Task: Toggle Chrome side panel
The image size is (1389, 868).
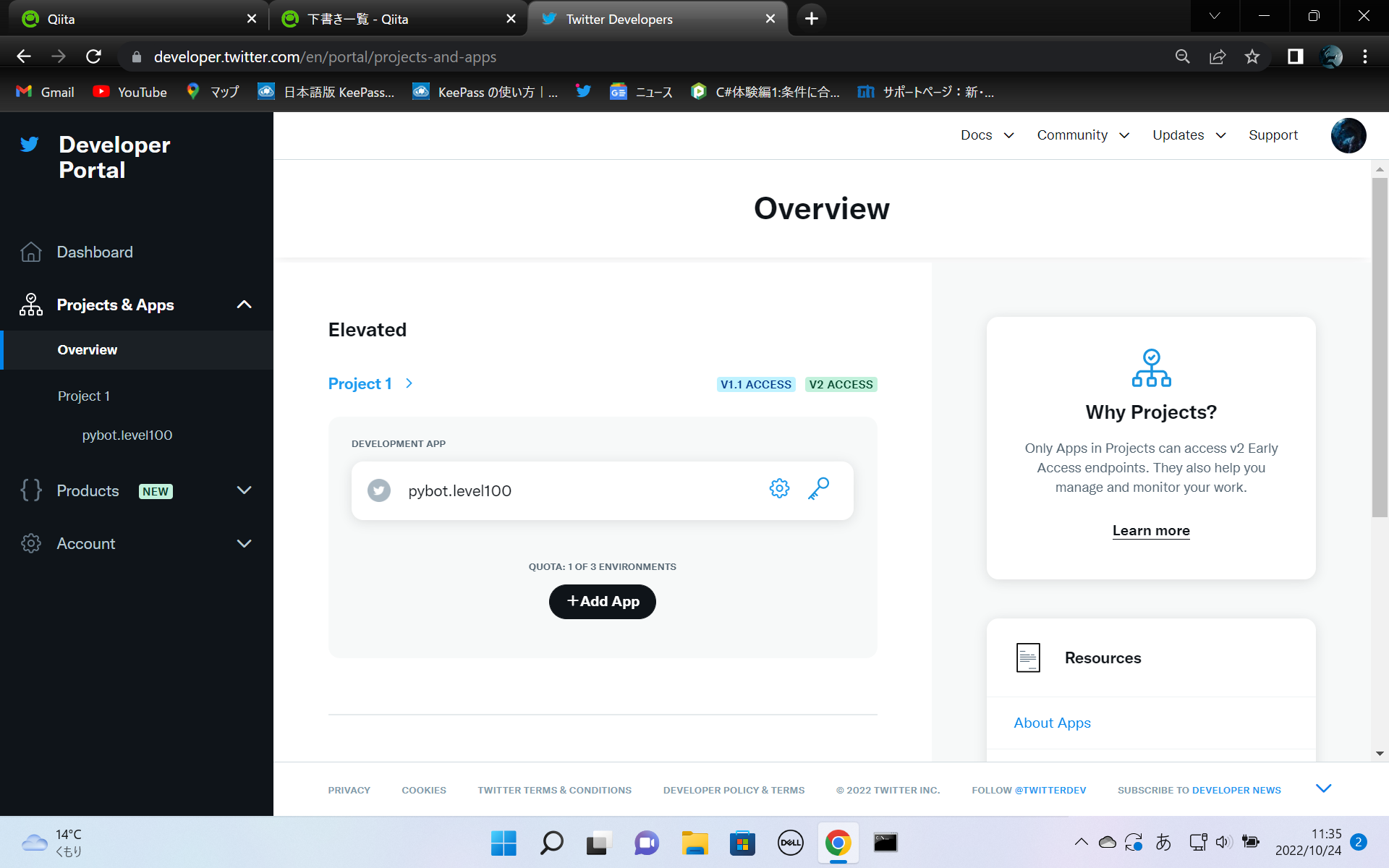Action: pyautogui.click(x=1295, y=56)
